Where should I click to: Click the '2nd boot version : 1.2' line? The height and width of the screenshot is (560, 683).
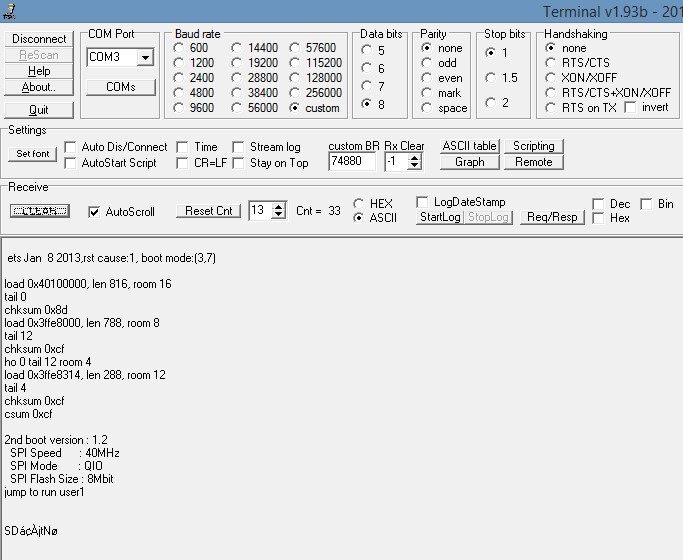[x=56, y=440]
